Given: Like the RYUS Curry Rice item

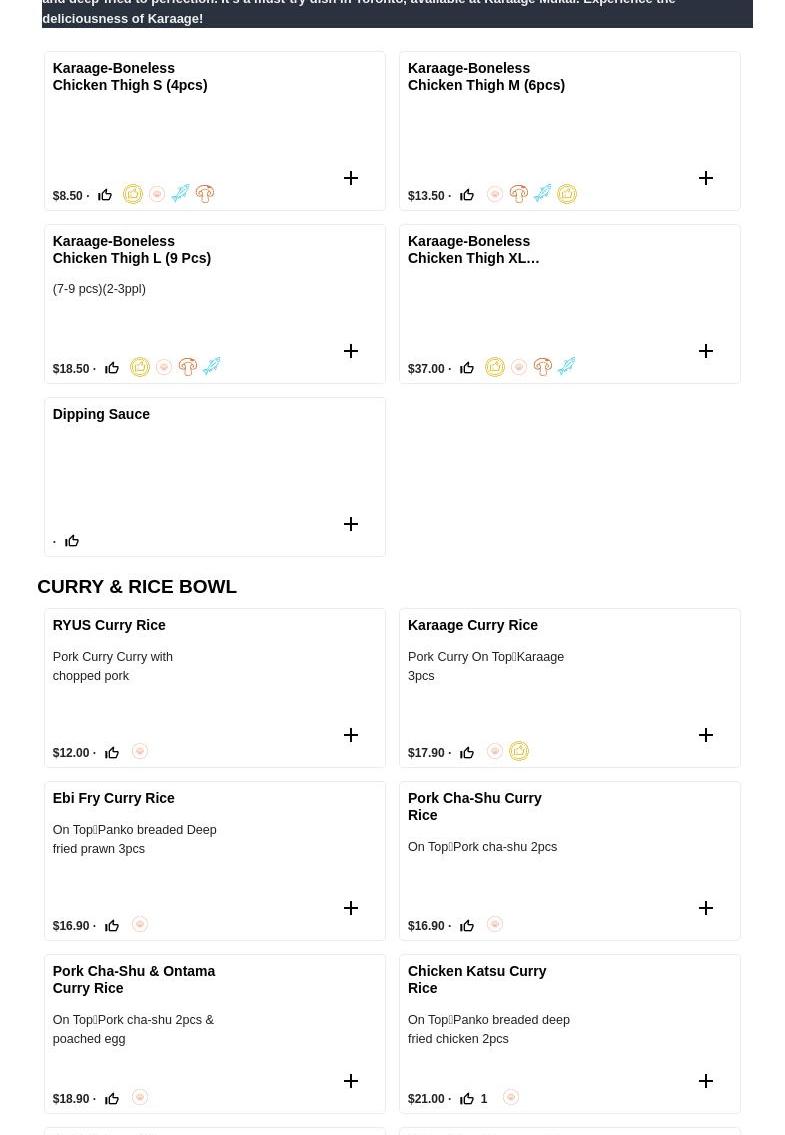Looking at the screenshot, I should [x=112, y=753].
